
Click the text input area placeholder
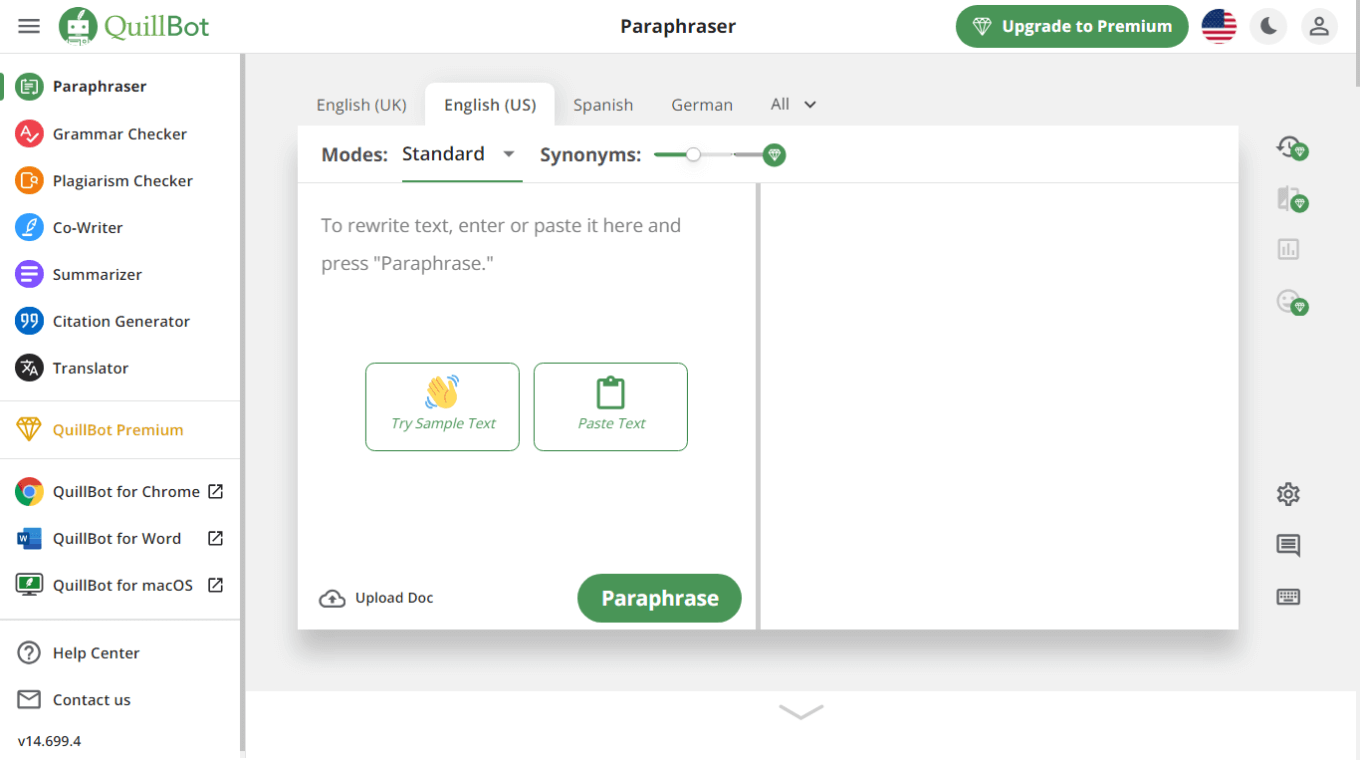pos(501,245)
